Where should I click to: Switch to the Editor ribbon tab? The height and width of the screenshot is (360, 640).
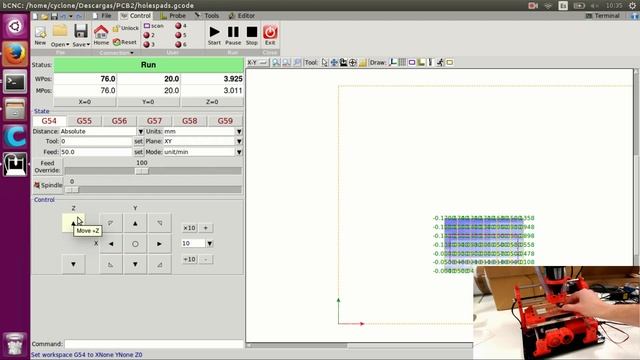pos(242,16)
